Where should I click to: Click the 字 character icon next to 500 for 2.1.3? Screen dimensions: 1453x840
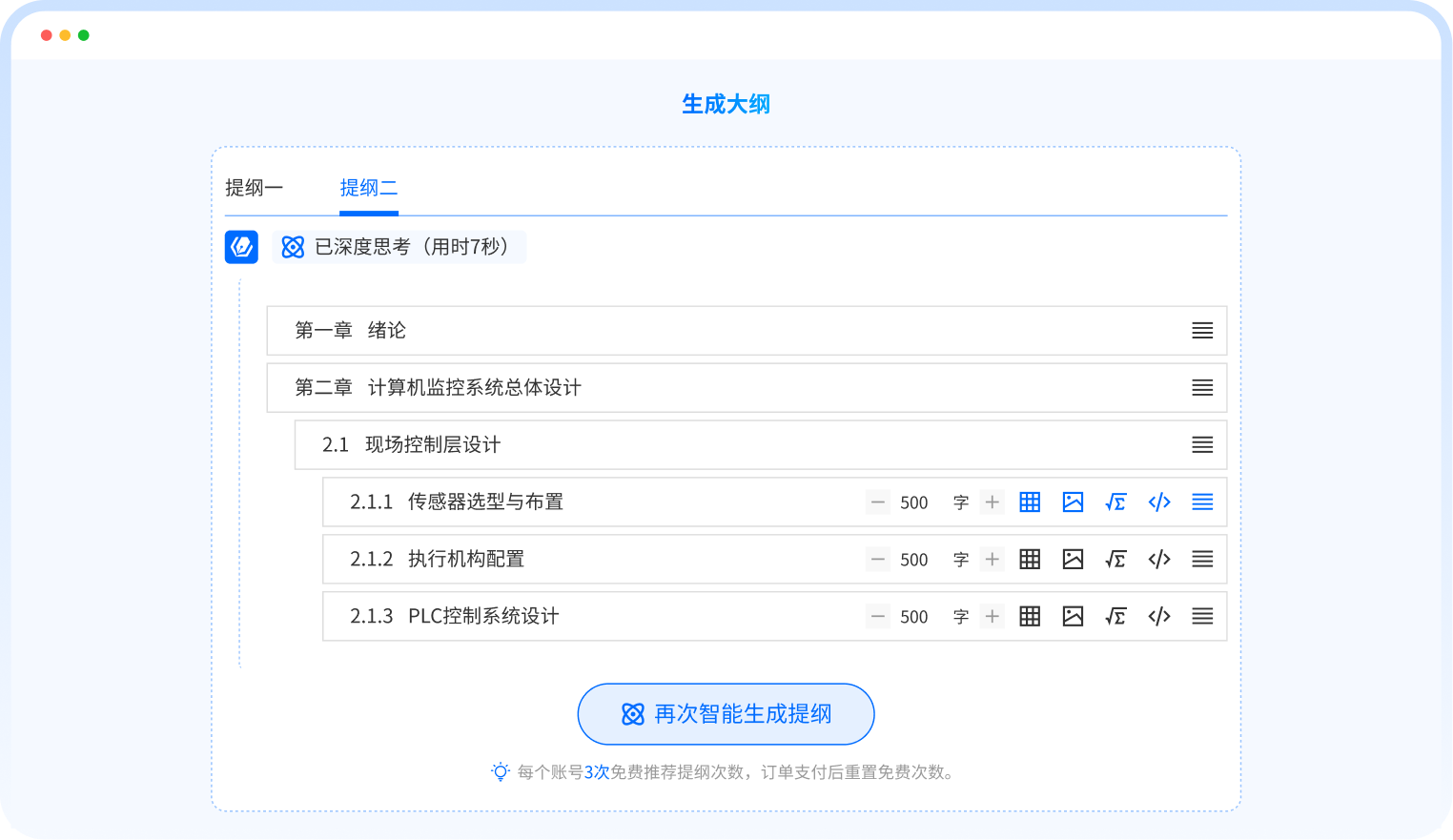[960, 616]
